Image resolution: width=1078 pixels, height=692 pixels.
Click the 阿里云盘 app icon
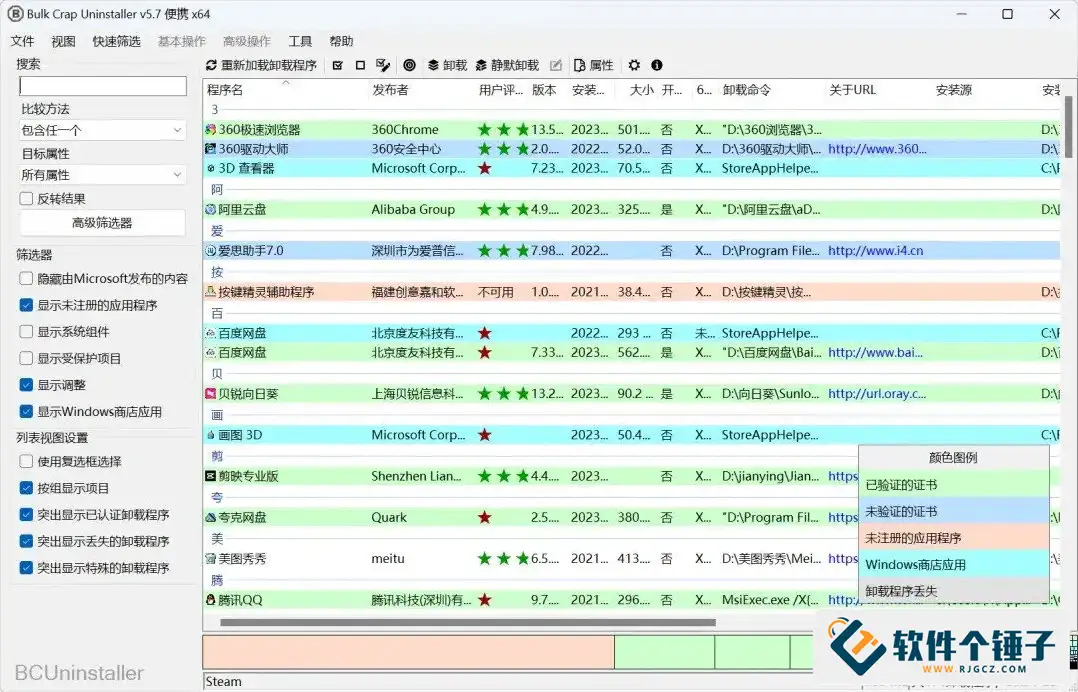pyautogui.click(x=211, y=209)
